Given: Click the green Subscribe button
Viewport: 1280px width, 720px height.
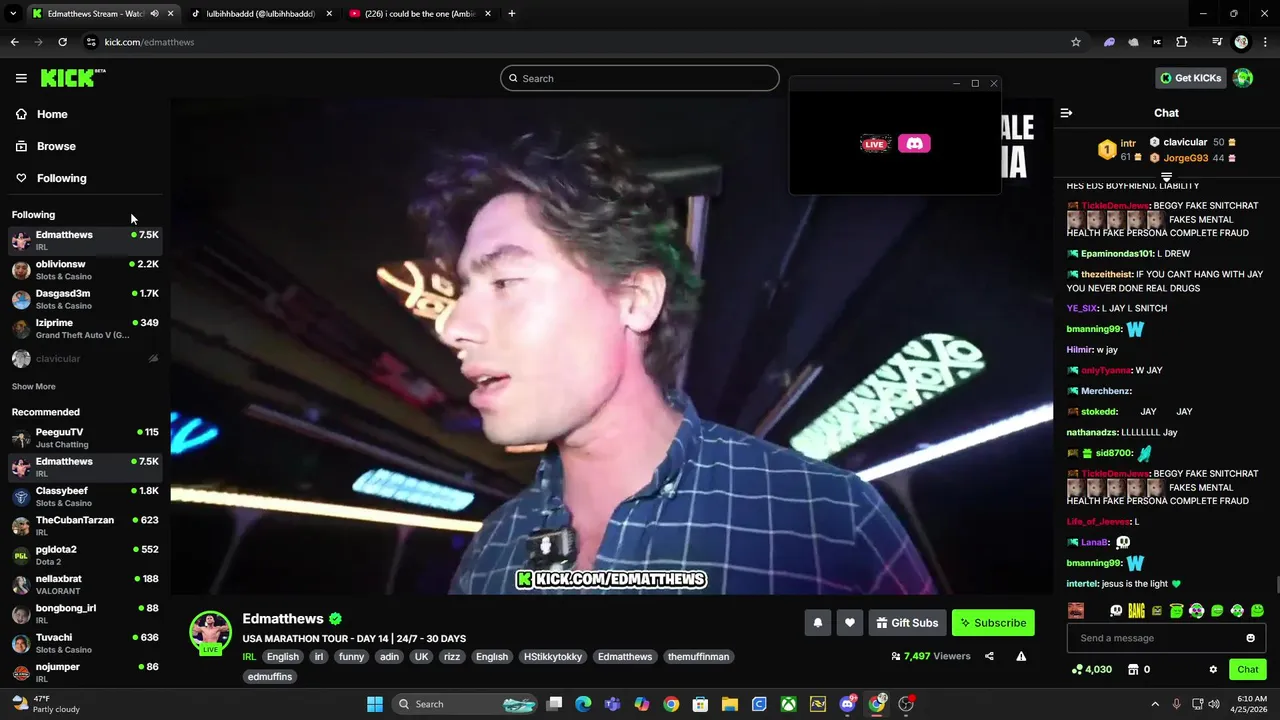Looking at the screenshot, I should click(993, 623).
